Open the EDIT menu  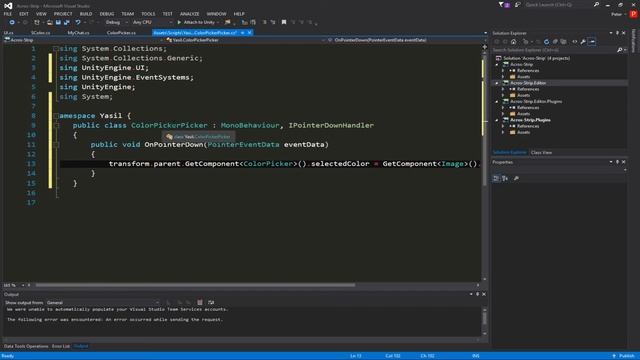24,14
